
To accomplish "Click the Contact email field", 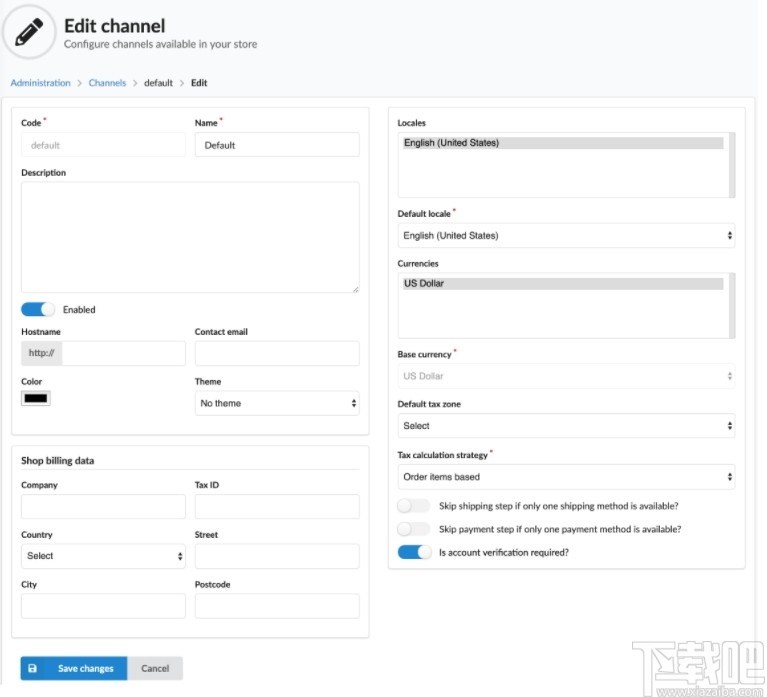I will 277,353.
